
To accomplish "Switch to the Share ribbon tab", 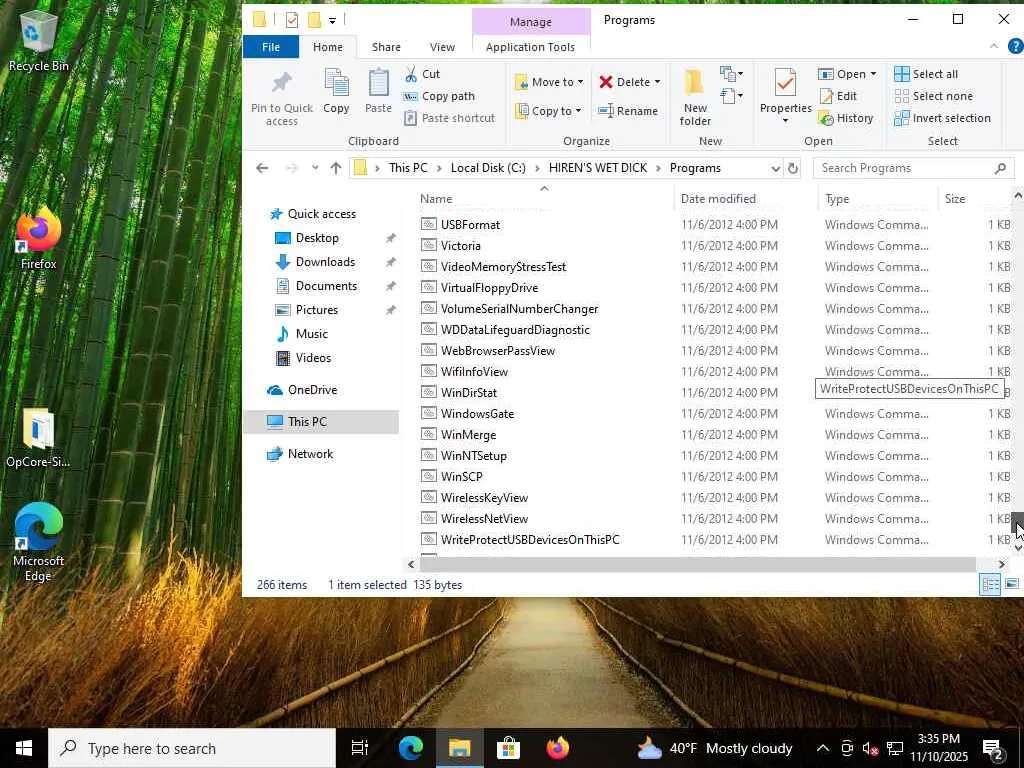I will click(386, 47).
